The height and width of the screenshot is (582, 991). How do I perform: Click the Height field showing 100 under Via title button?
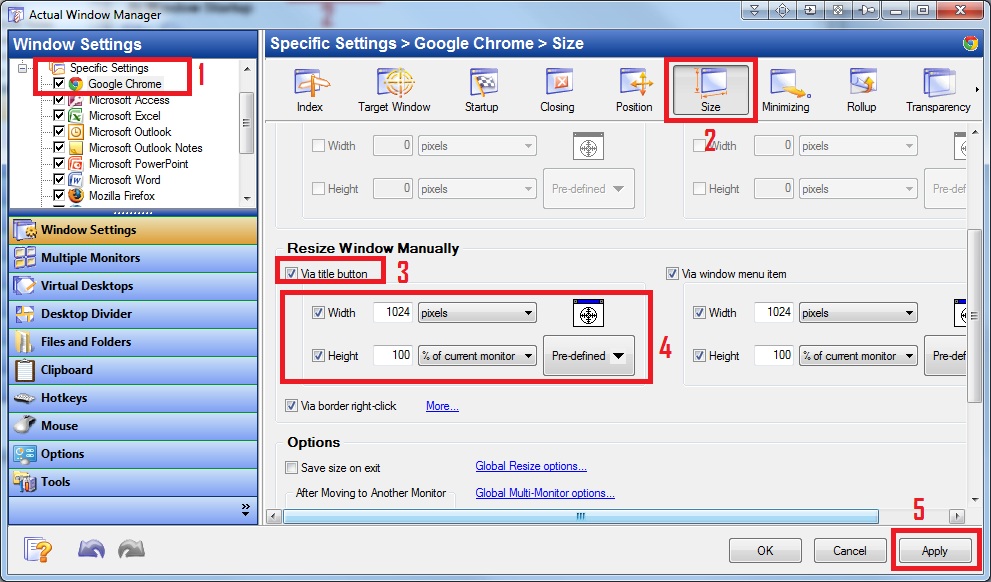pyautogui.click(x=393, y=355)
